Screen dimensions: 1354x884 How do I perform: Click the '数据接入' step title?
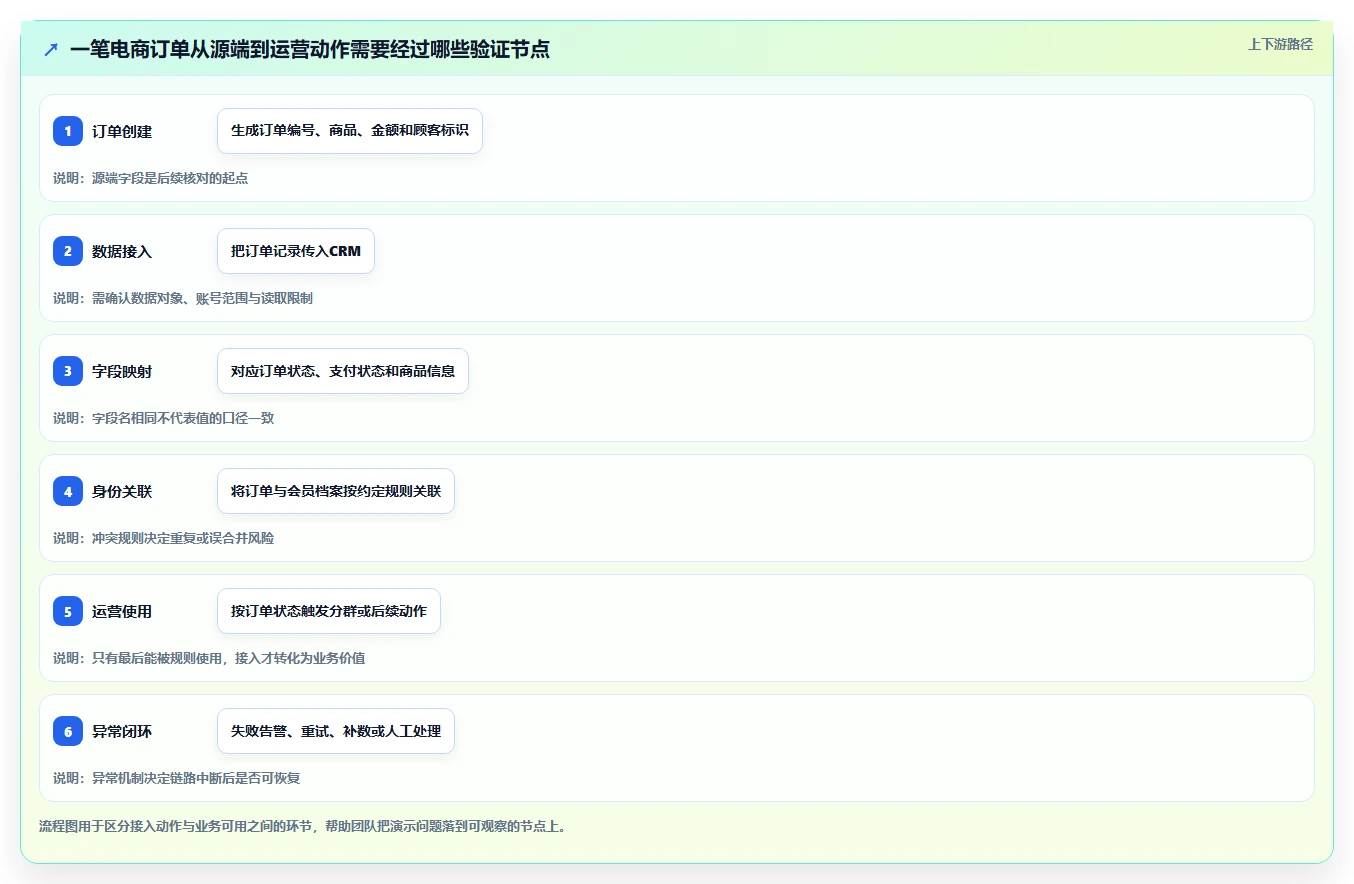[122, 251]
